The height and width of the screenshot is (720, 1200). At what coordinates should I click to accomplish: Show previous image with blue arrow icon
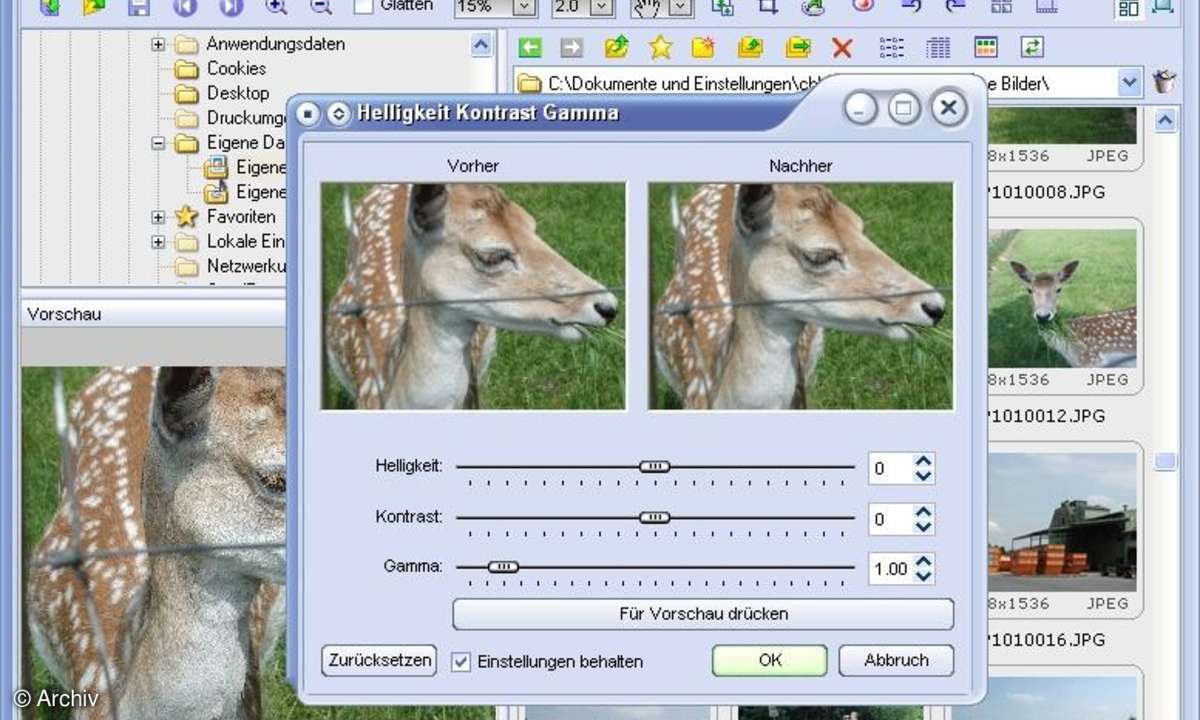[185, 7]
